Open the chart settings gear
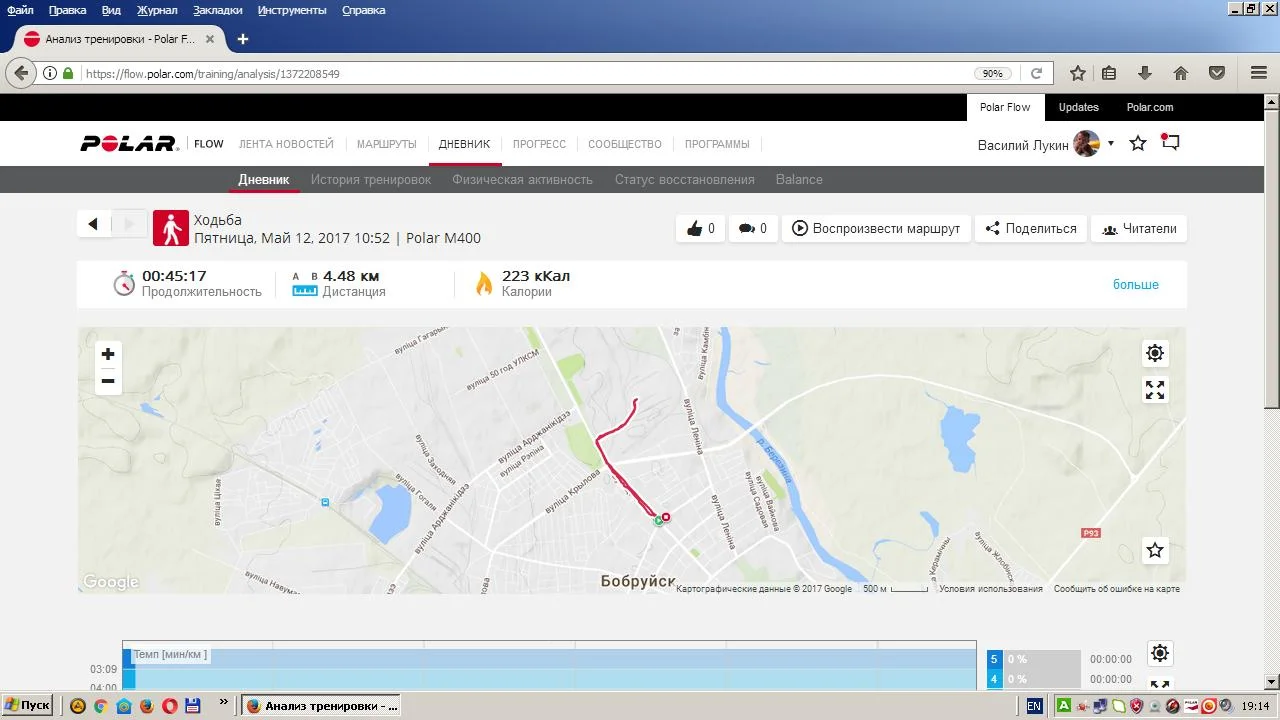The image size is (1280, 720). pyautogui.click(x=1160, y=653)
